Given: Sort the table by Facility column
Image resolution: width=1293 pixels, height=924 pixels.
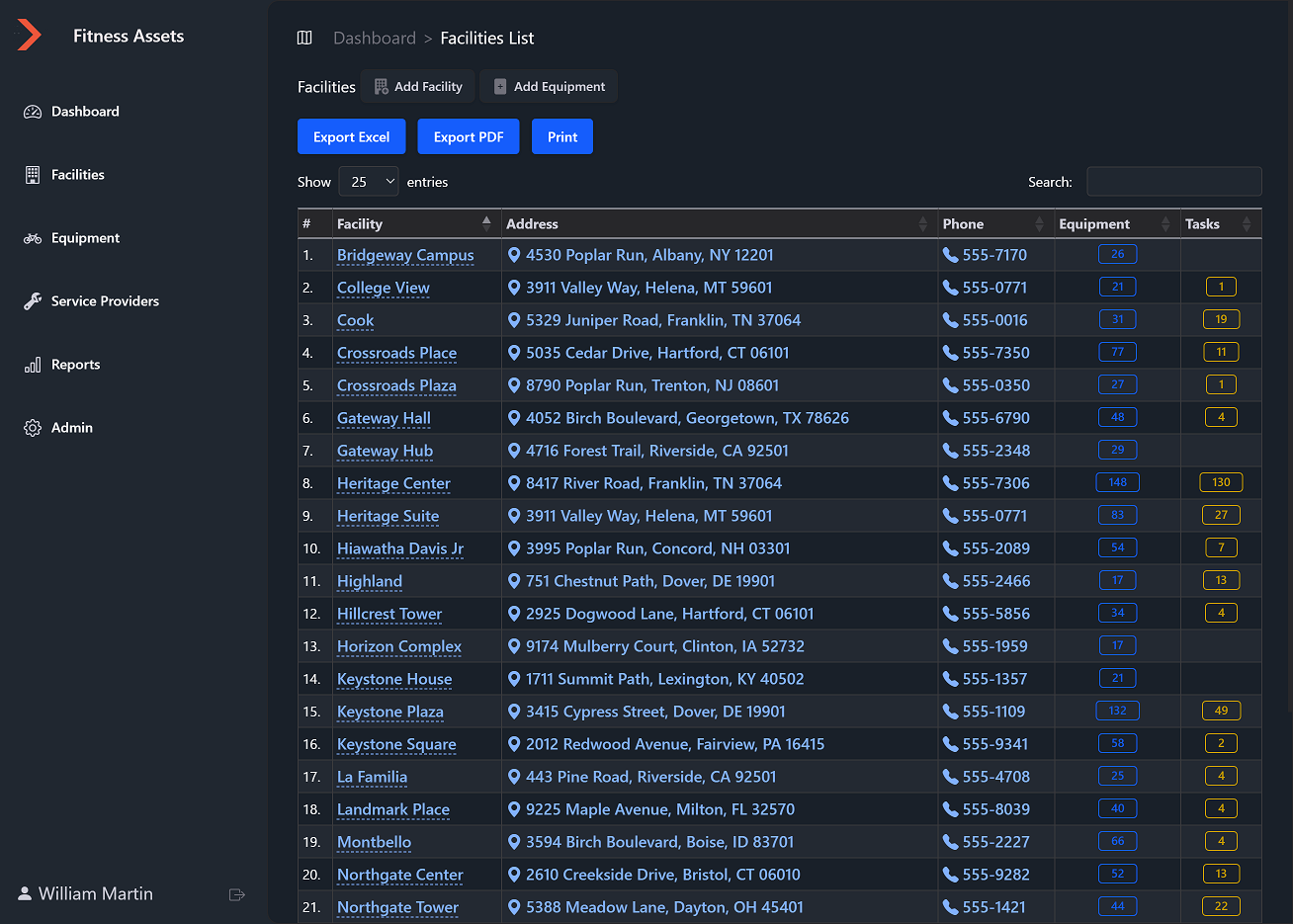Looking at the screenshot, I should point(413,224).
